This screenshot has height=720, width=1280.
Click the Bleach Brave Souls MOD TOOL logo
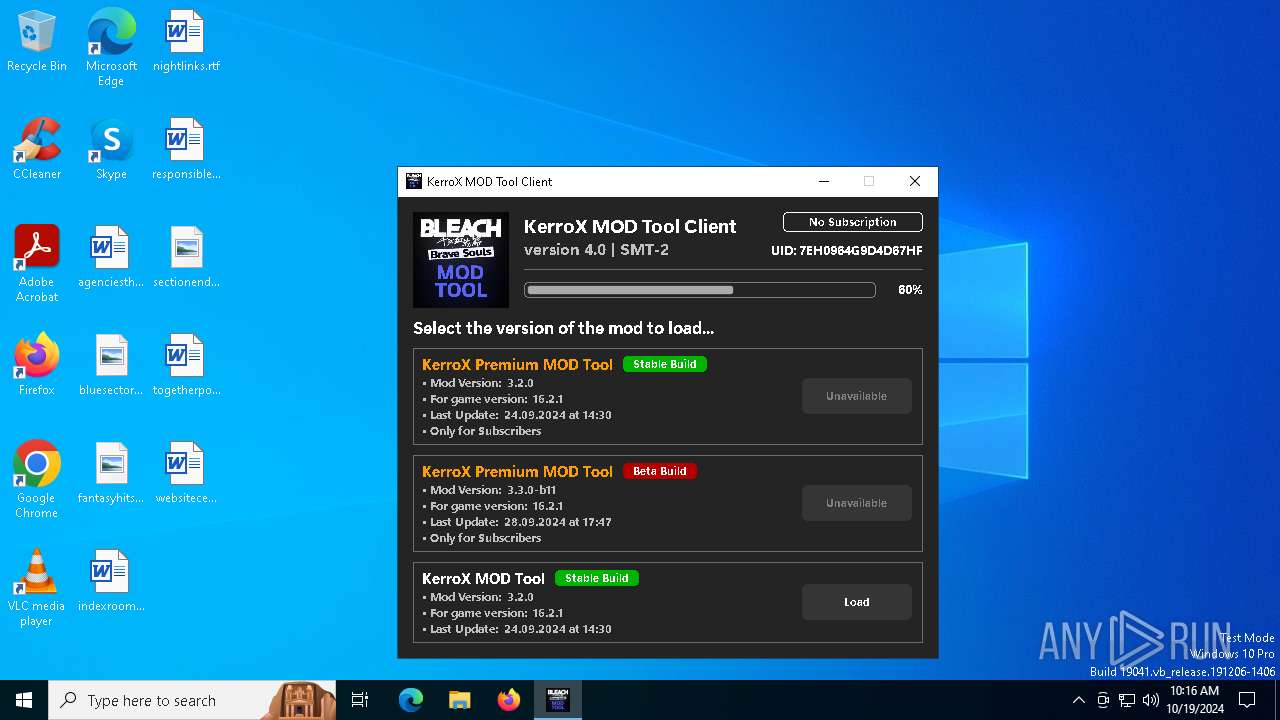click(x=461, y=260)
